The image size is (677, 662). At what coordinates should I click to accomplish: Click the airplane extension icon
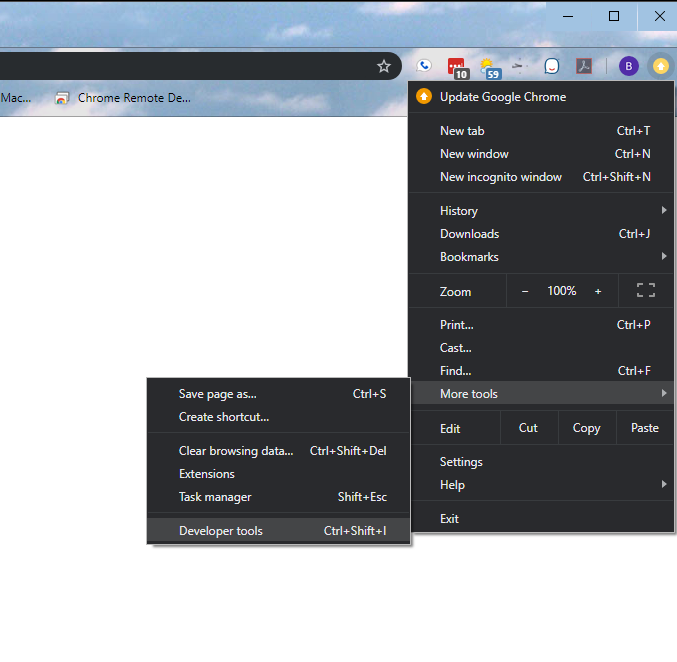[519, 66]
